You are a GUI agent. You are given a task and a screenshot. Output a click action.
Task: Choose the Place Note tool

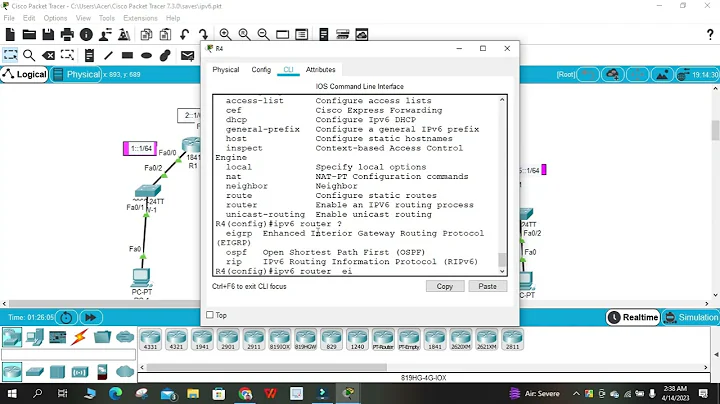[x=90, y=56]
